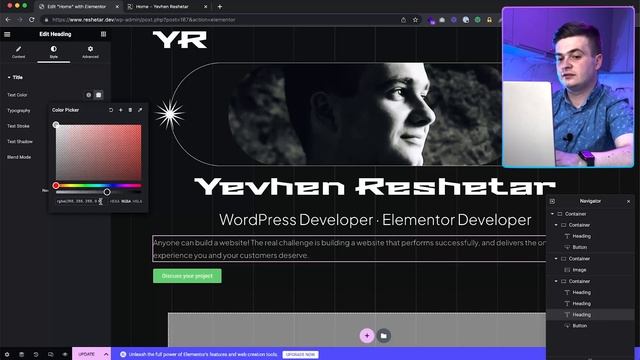This screenshot has height=360, width=640.
Task: Open the Elementor hamburger menu
Action: 7,34
